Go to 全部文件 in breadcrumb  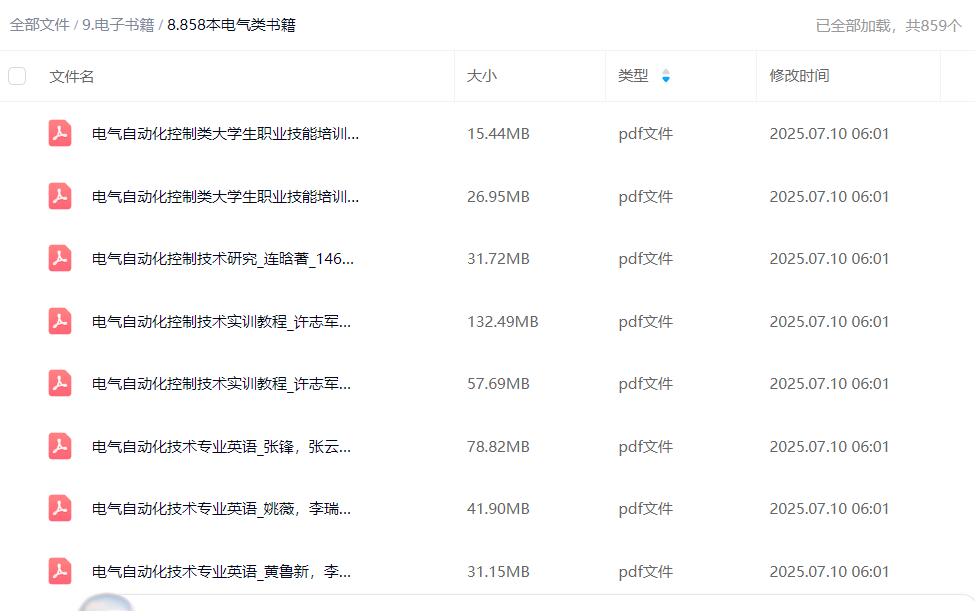39,25
